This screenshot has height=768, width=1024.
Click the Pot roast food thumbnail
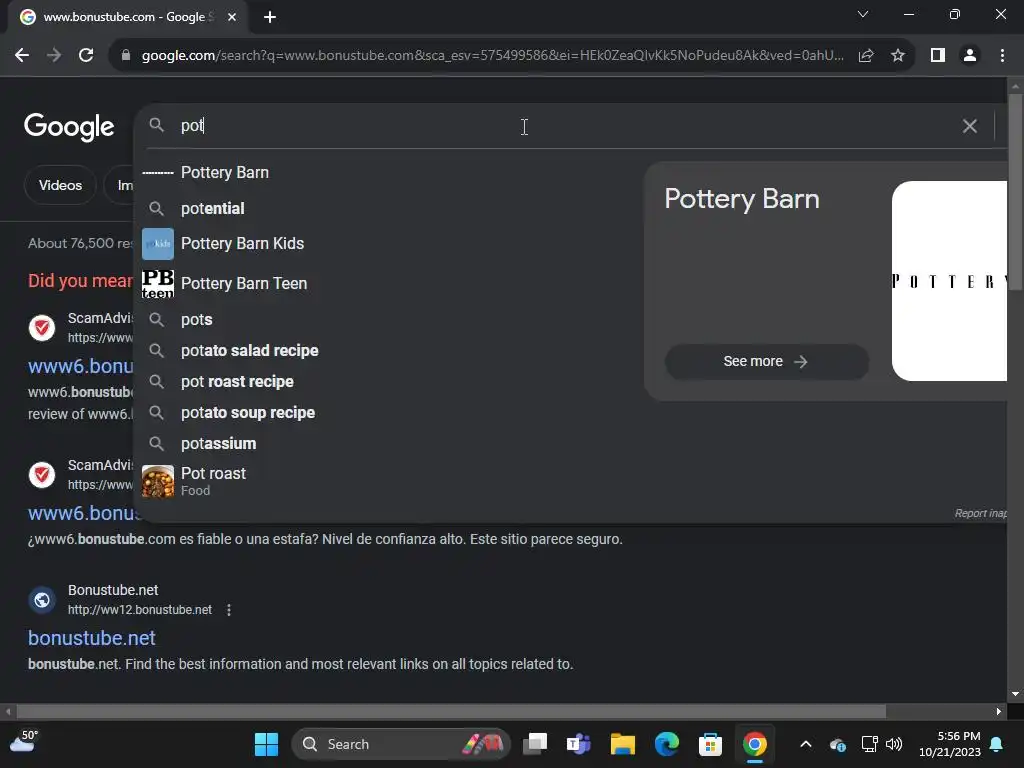point(158,481)
